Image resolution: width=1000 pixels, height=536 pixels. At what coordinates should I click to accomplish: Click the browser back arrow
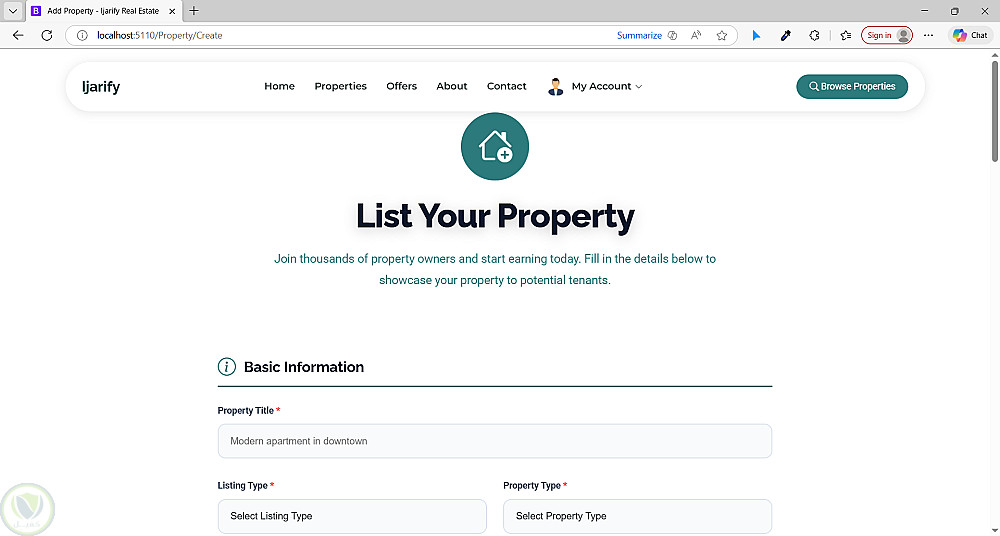[x=18, y=35]
